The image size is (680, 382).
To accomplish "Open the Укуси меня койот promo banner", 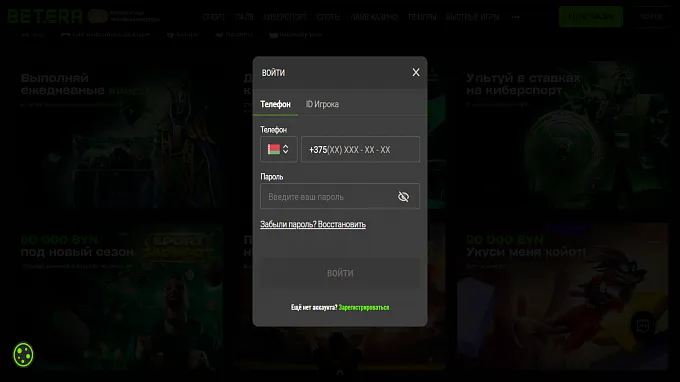I will coord(562,296).
